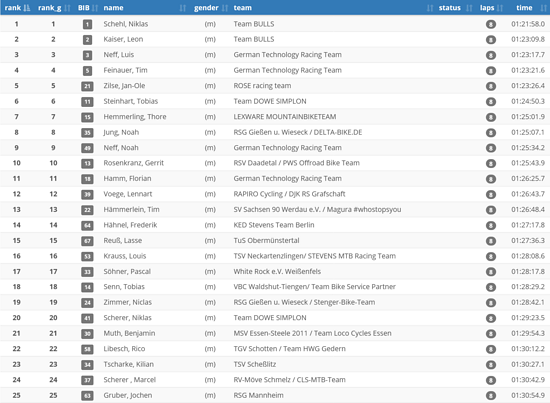Sort table by rank column header
Screen dimensions: 550x403
(17, 8)
